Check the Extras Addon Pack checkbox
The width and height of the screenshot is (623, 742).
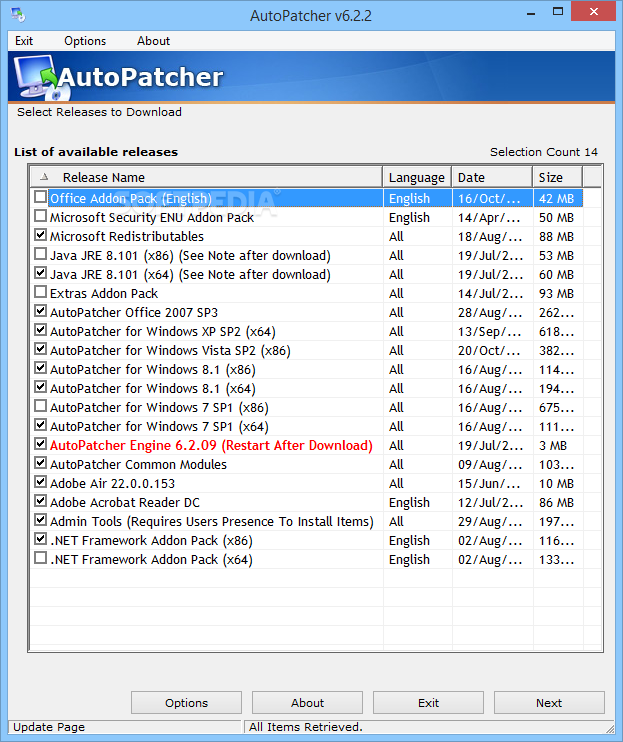[x=41, y=292]
